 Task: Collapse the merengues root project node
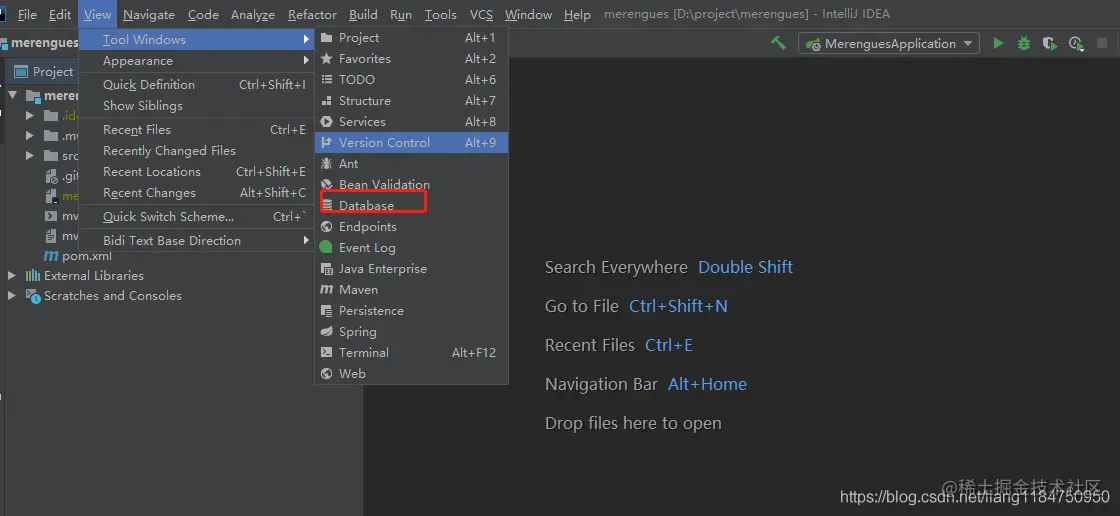click(12, 95)
